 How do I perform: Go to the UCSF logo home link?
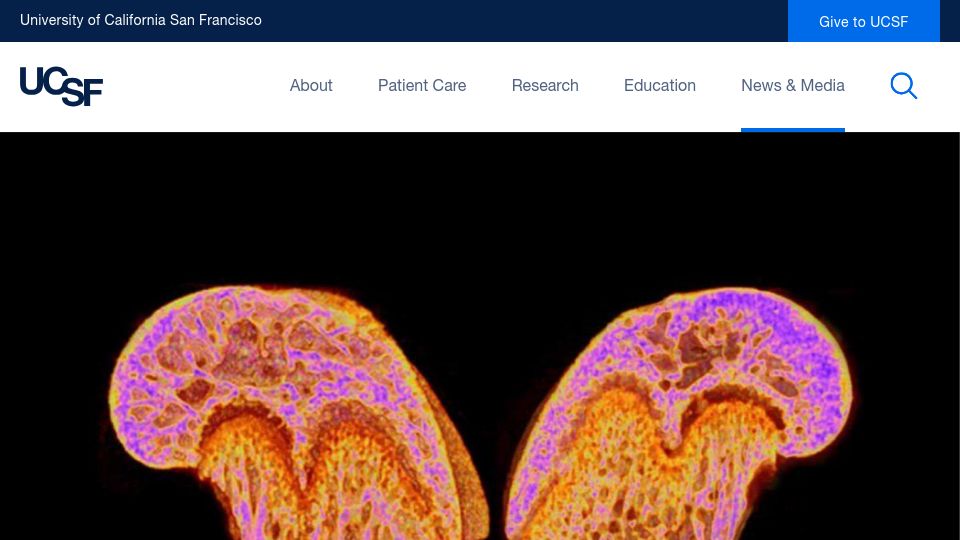pos(61,86)
